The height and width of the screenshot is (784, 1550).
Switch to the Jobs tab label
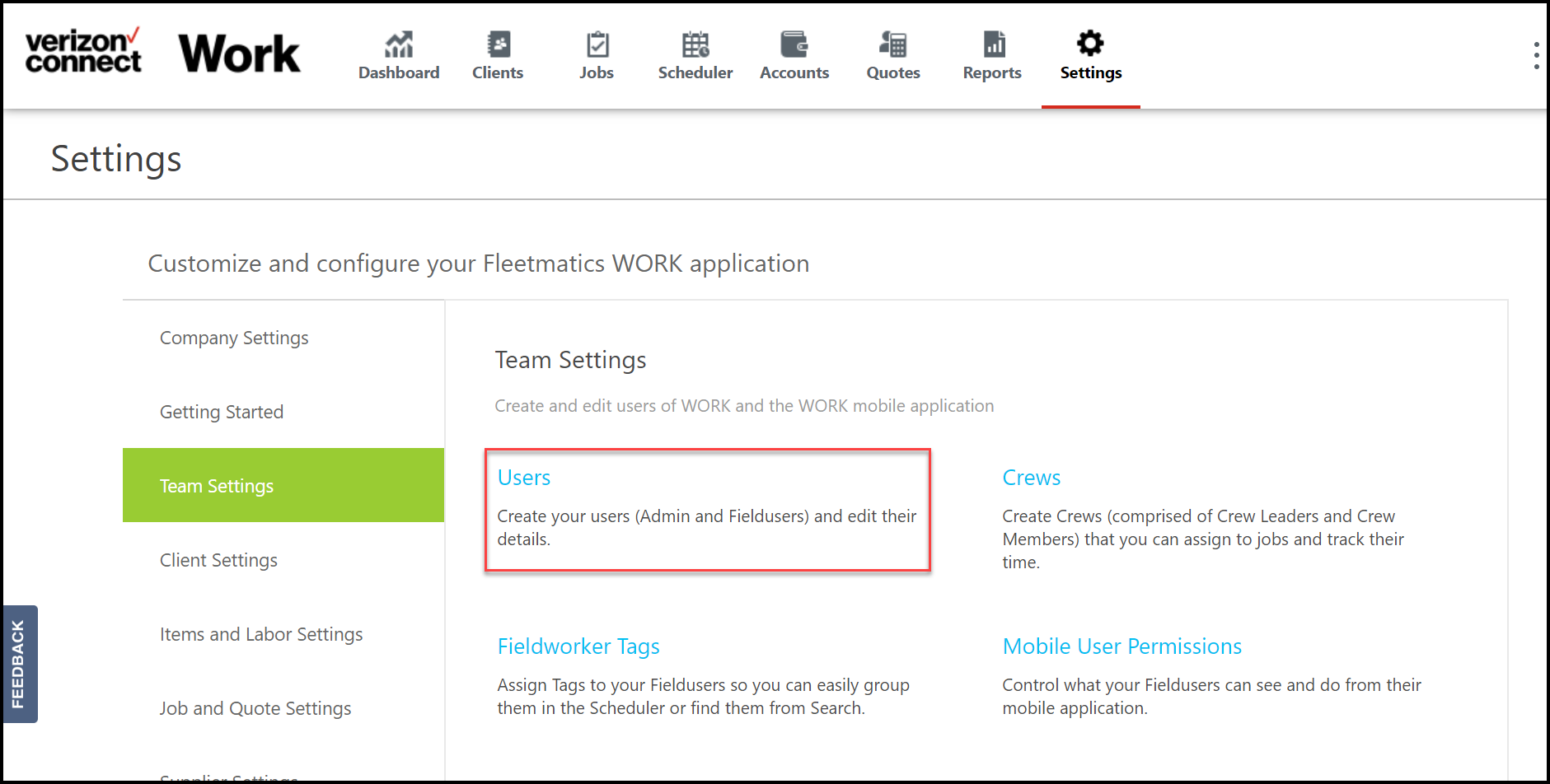pos(597,72)
